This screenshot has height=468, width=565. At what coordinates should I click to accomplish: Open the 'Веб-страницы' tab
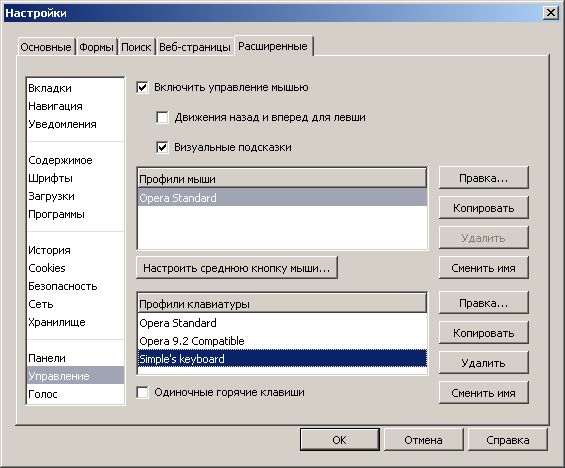(195, 47)
